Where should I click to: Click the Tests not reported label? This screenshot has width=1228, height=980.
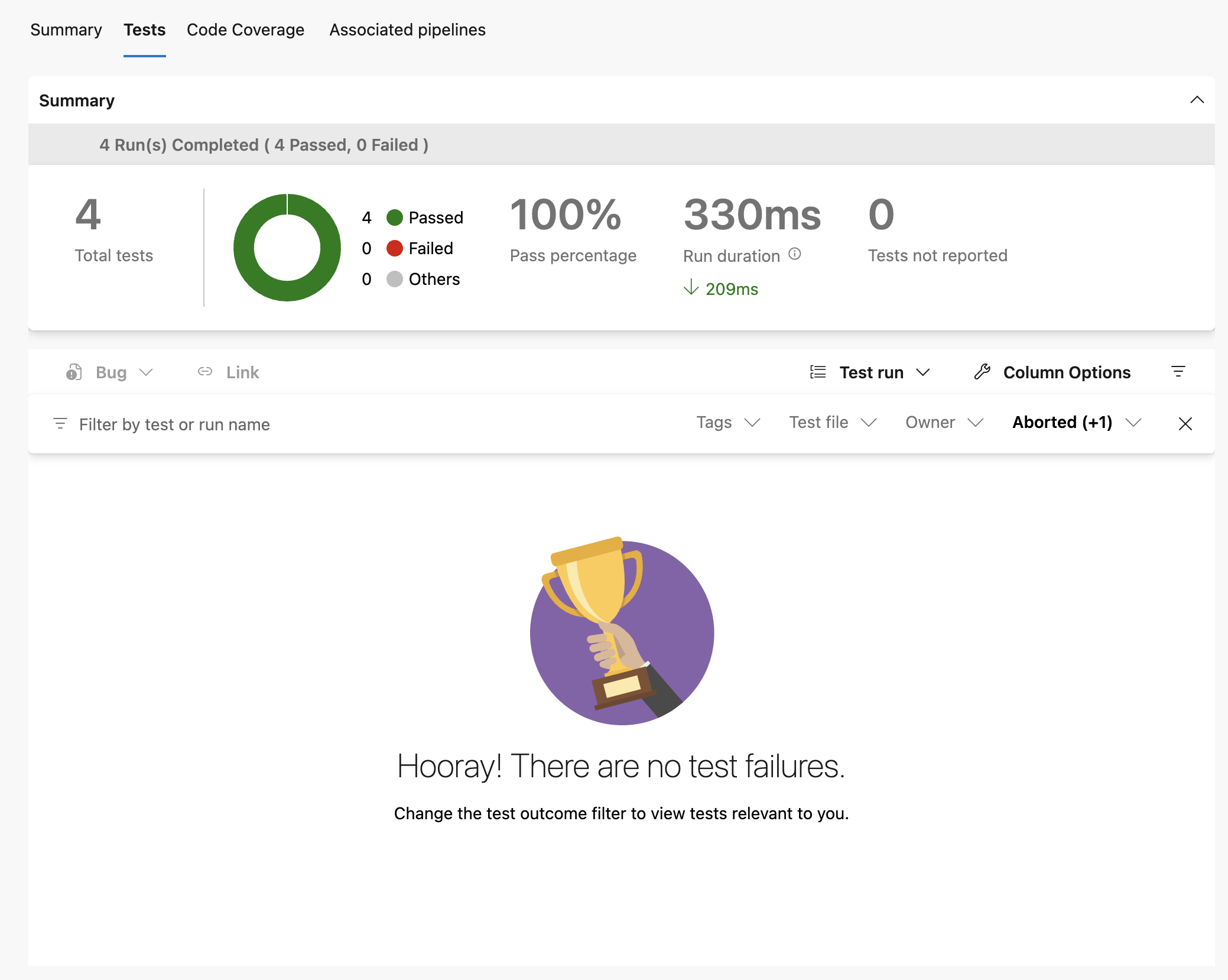(x=937, y=256)
